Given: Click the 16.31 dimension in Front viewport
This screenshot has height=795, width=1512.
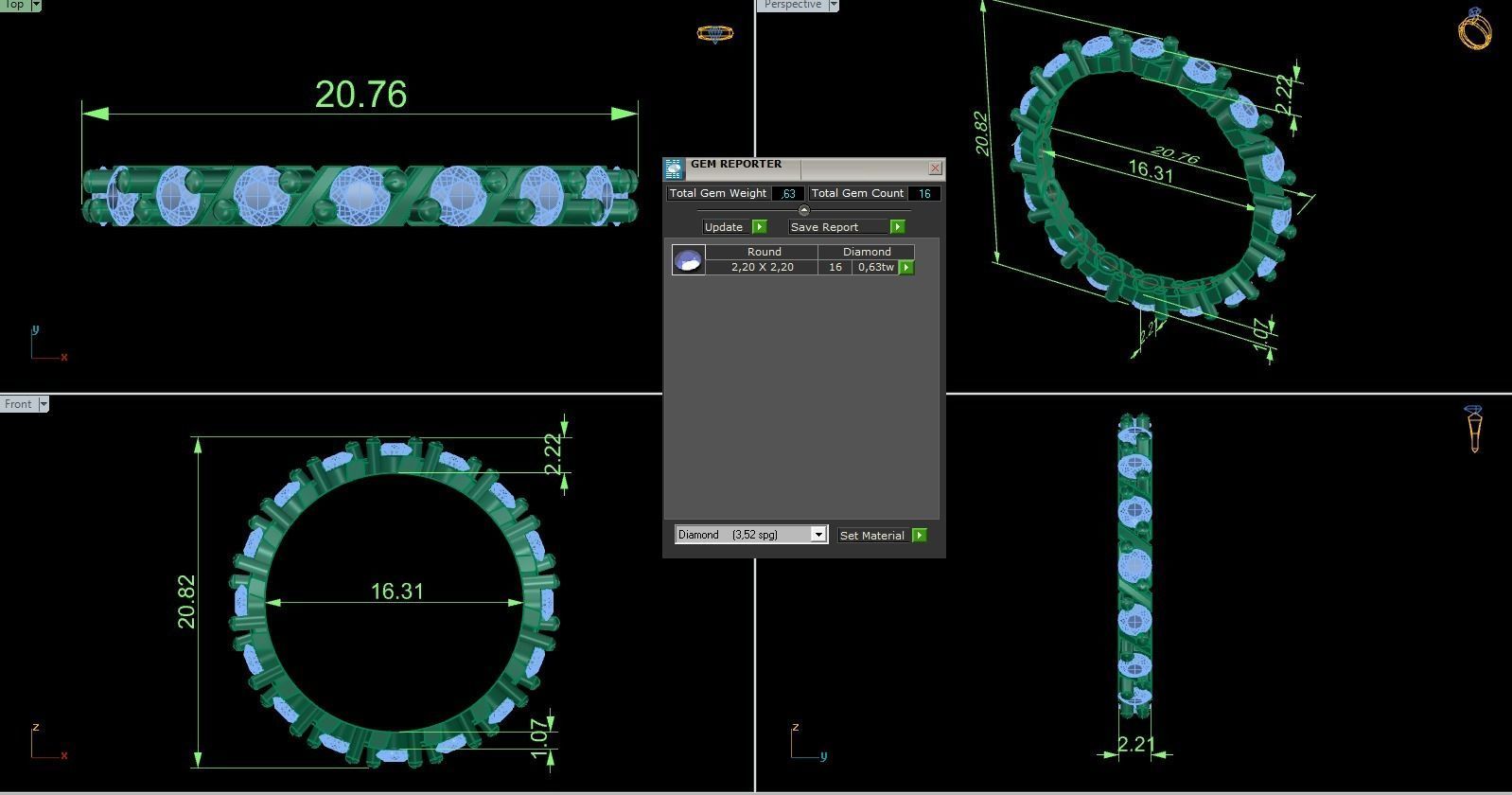Looking at the screenshot, I should pos(396,592).
